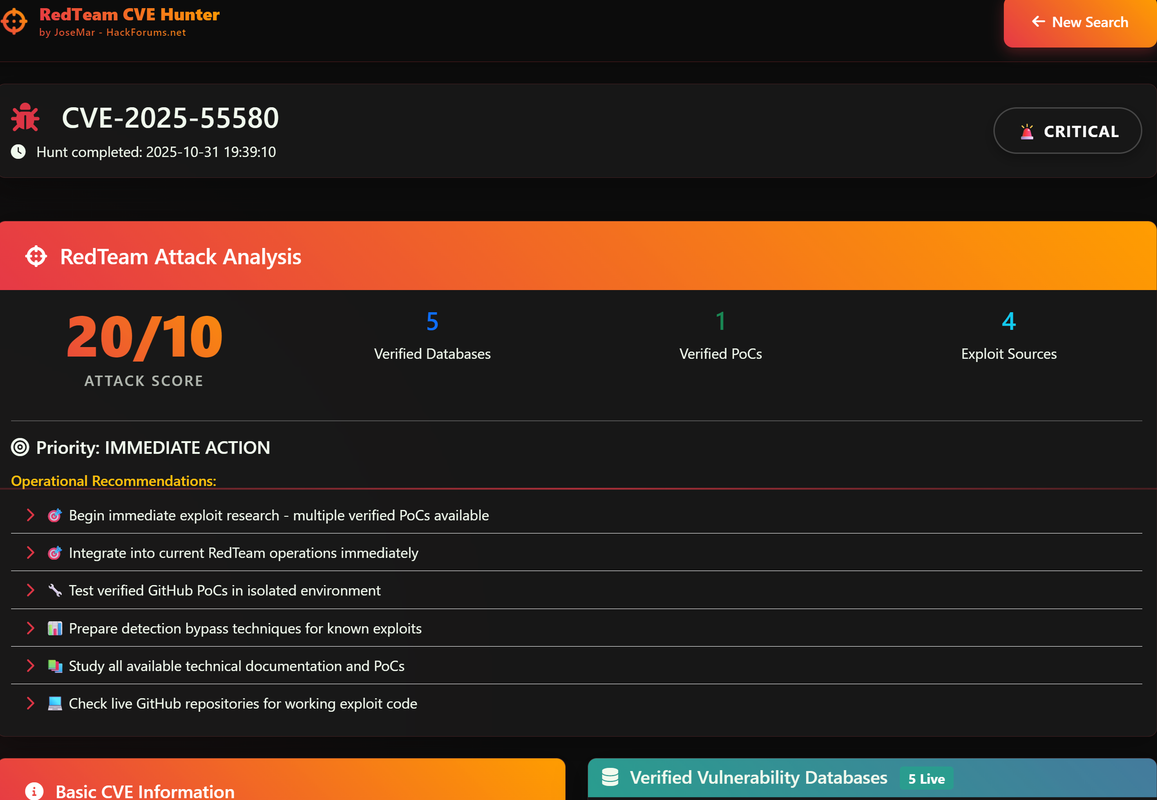Viewport: 1157px width, 800px height.
Task: Click the database icon in Verified Vulnerability Databases
Action: [x=610, y=777]
